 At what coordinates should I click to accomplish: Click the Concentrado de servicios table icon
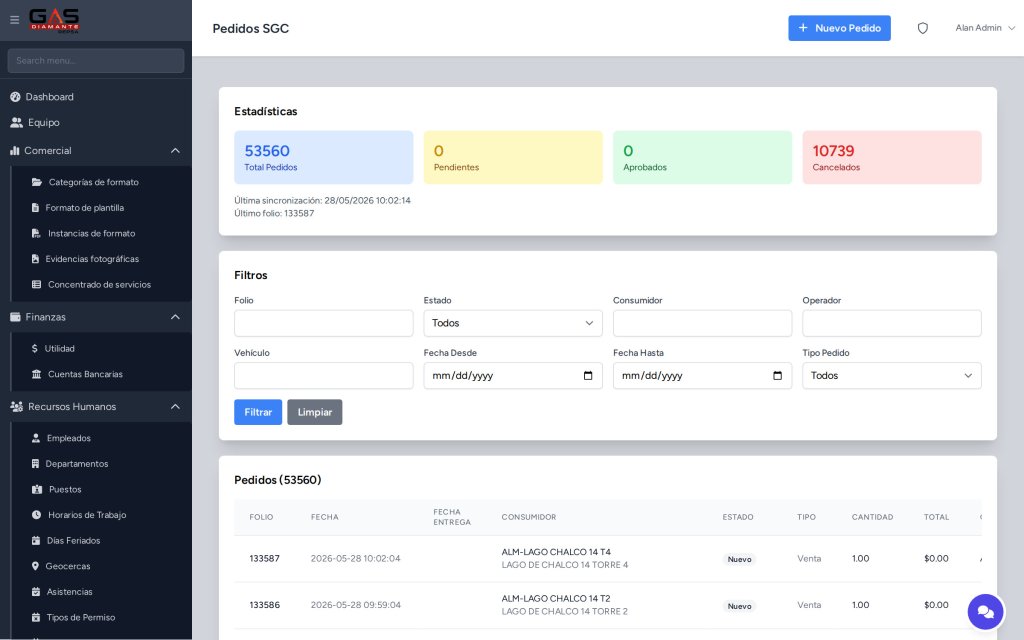[37, 285]
